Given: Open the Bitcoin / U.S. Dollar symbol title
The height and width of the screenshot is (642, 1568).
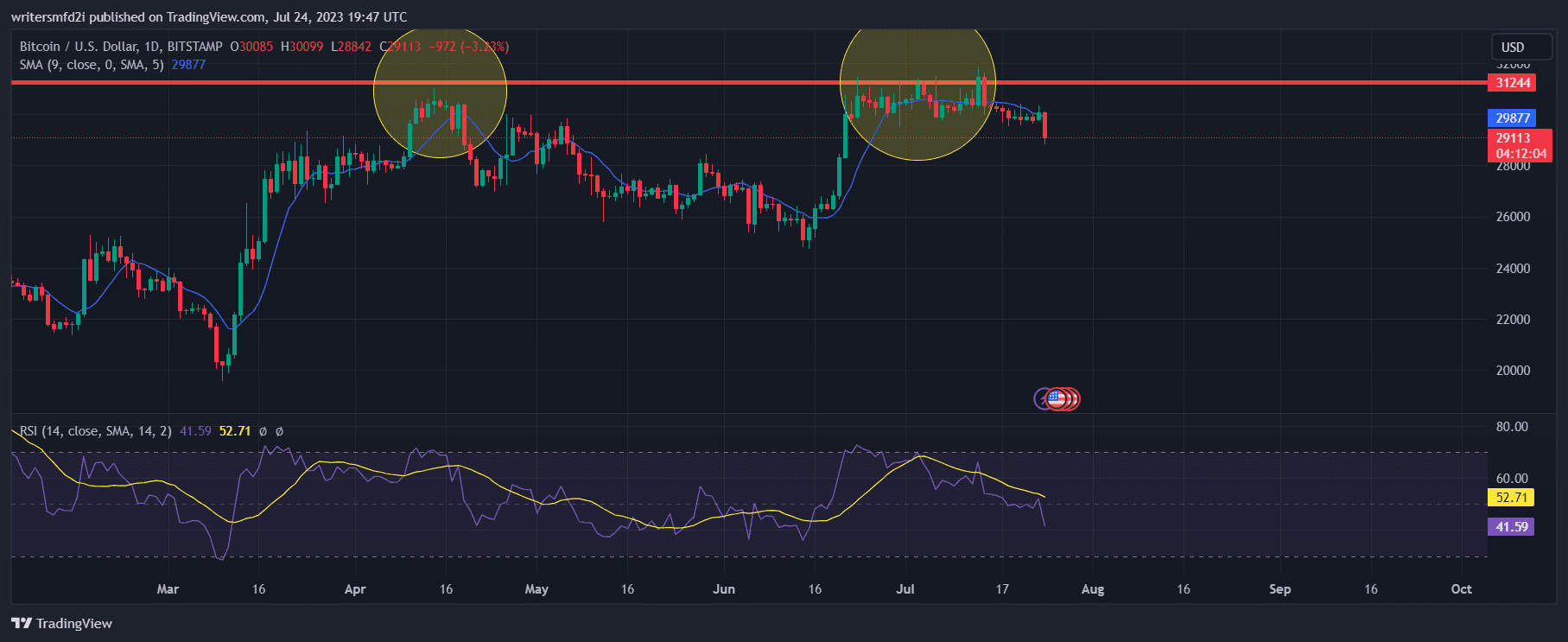Looking at the screenshot, I should [x=121, y=47].
